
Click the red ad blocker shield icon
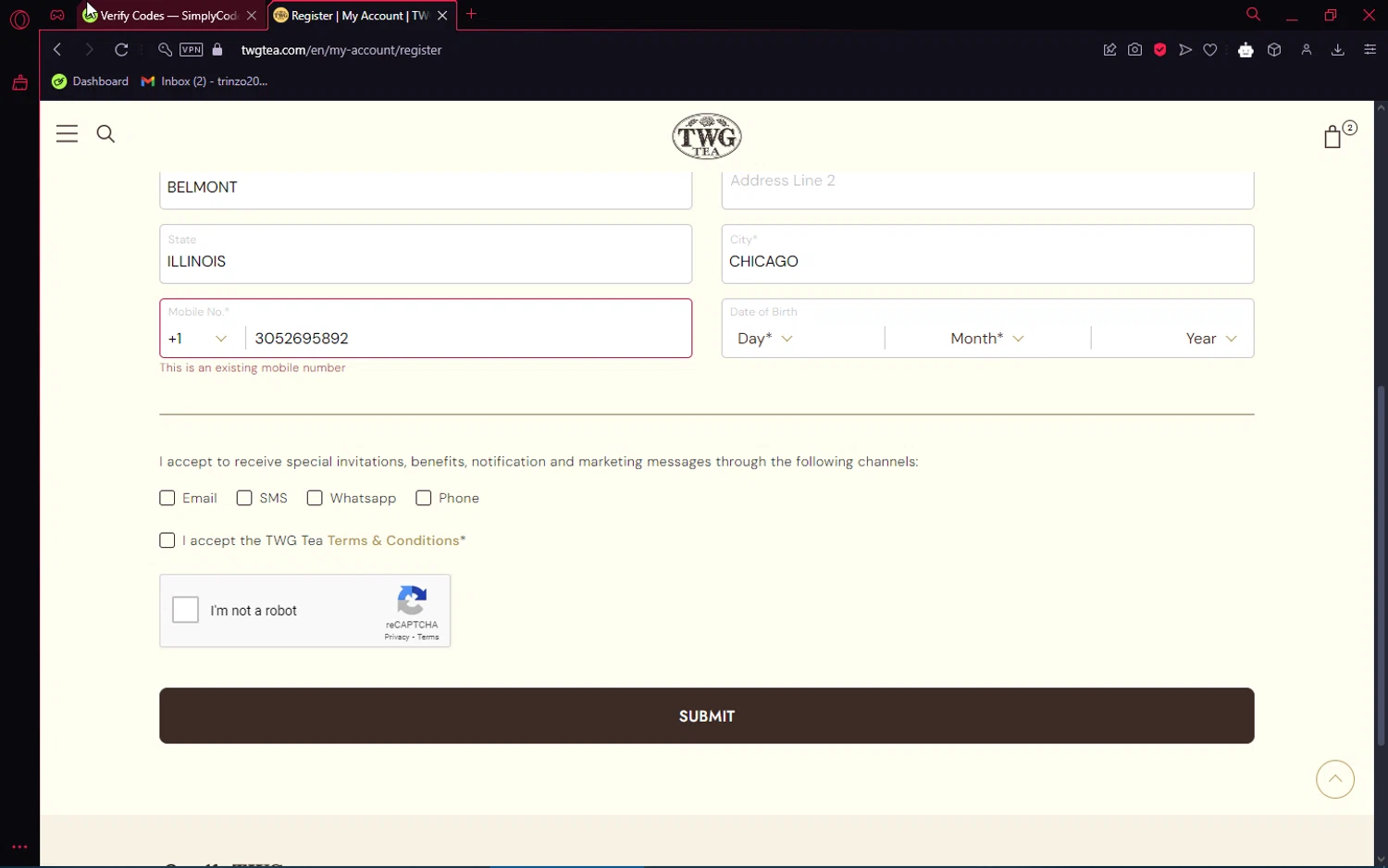tap(1159, 50)
